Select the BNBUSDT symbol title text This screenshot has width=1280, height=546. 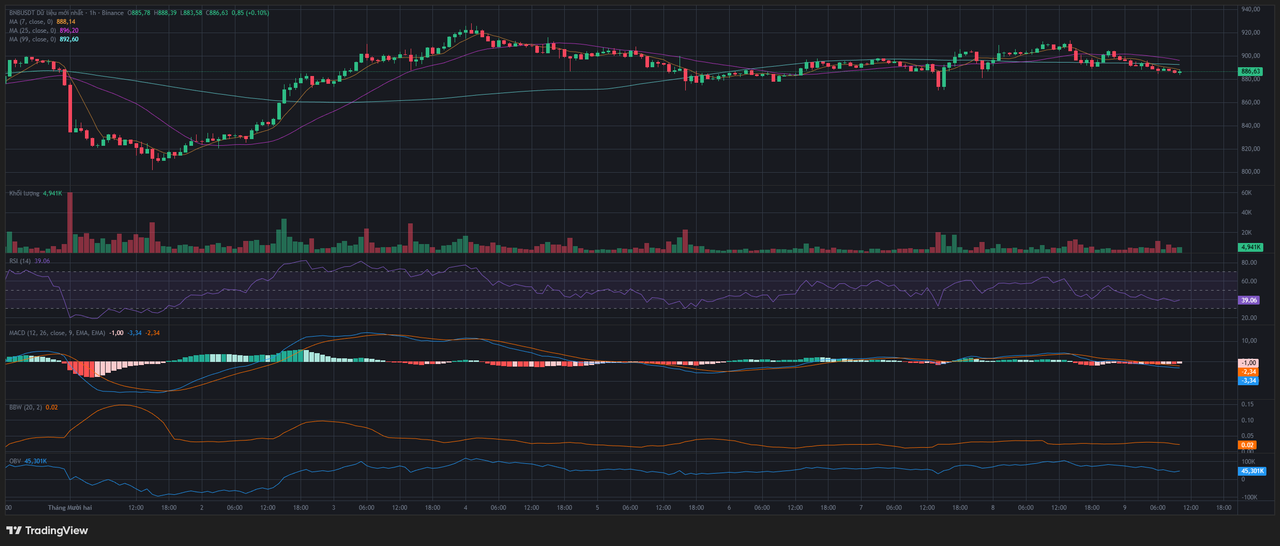pos(24,12)
